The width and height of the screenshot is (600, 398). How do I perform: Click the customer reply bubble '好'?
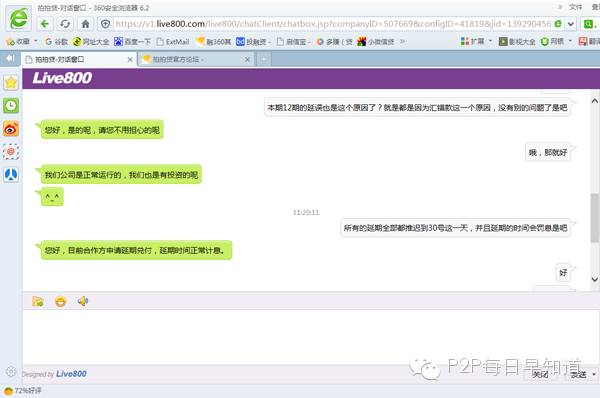[x=563, y=273]
